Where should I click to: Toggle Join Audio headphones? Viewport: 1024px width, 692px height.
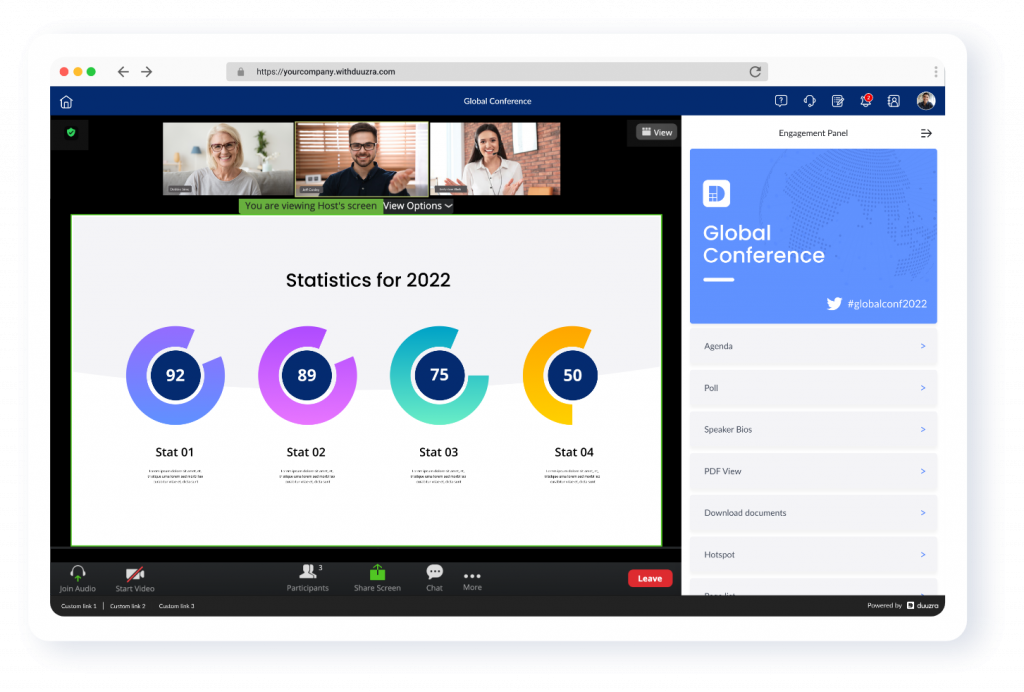[x=78, y=574]
